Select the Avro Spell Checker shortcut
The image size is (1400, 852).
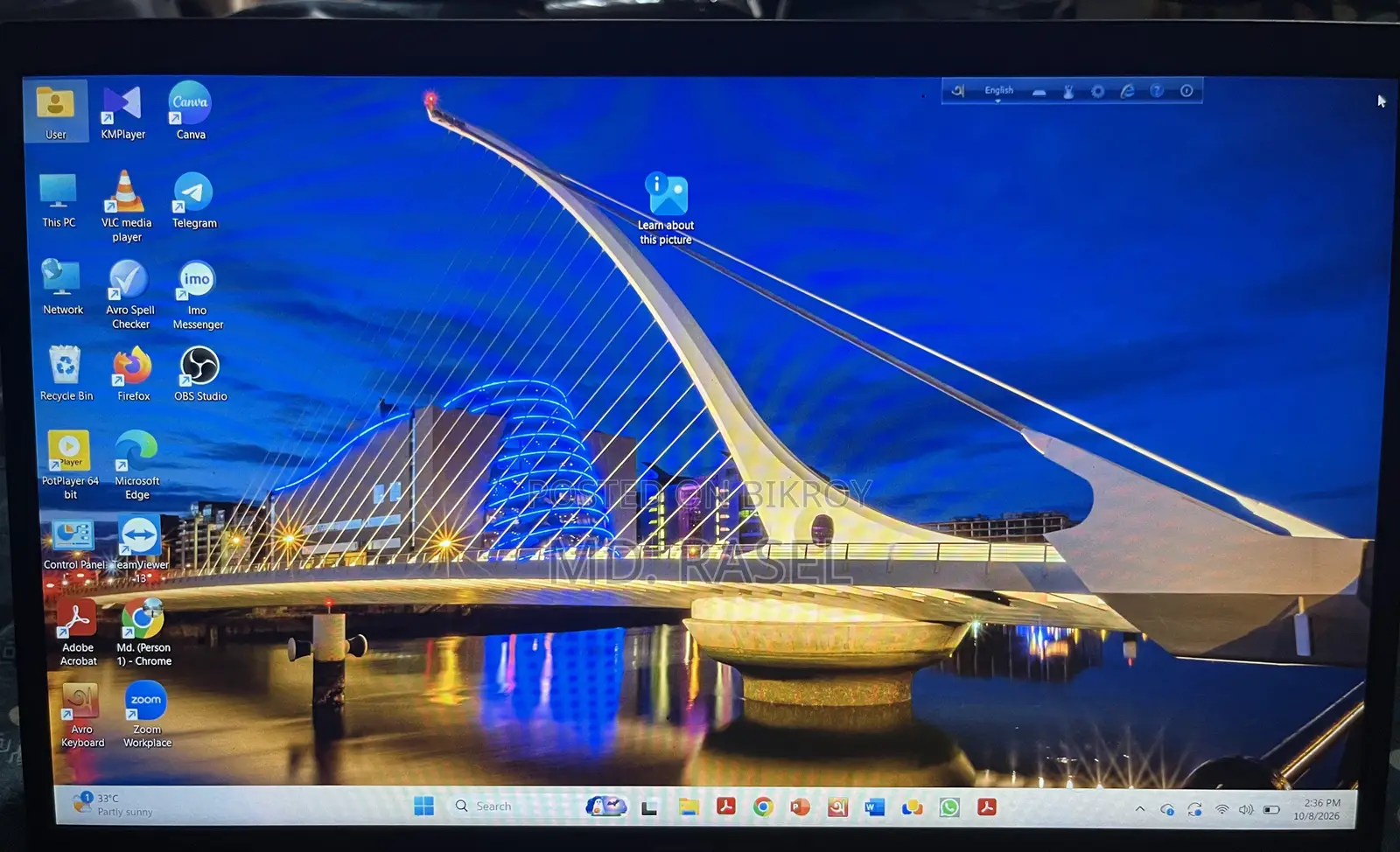tap(129, 295)
